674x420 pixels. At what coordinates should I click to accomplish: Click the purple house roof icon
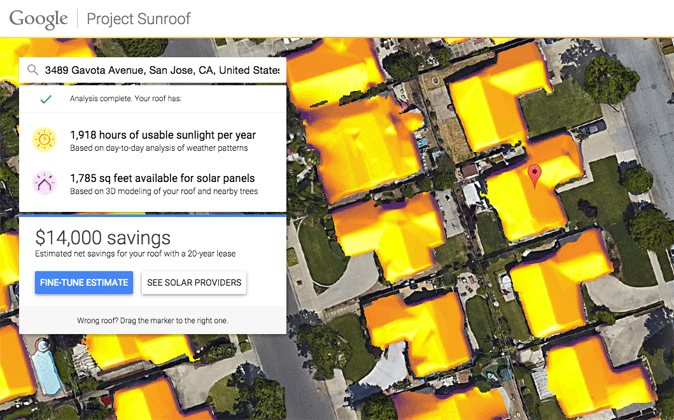click(44, 183)
